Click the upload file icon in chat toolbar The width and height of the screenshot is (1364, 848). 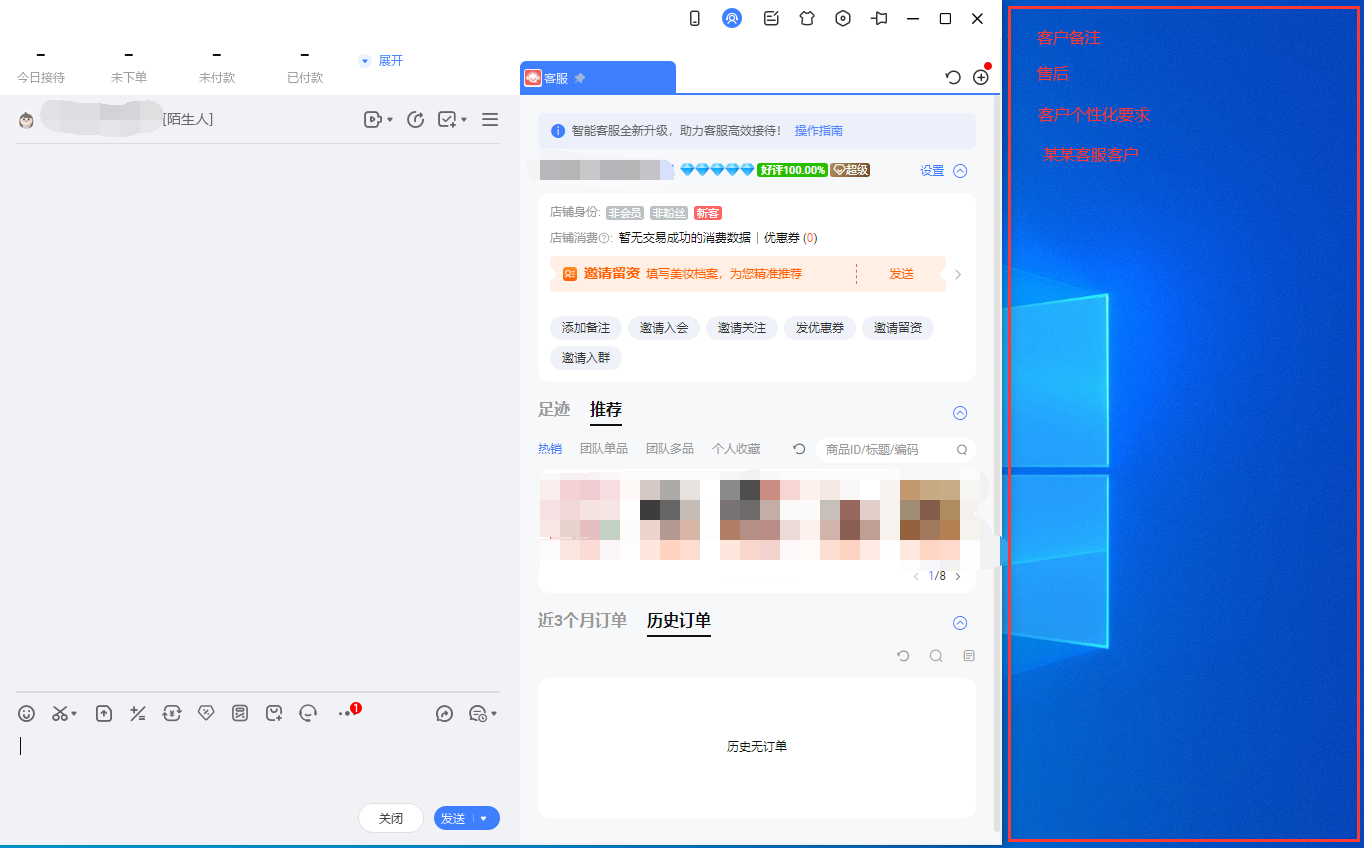coord(104,713)
